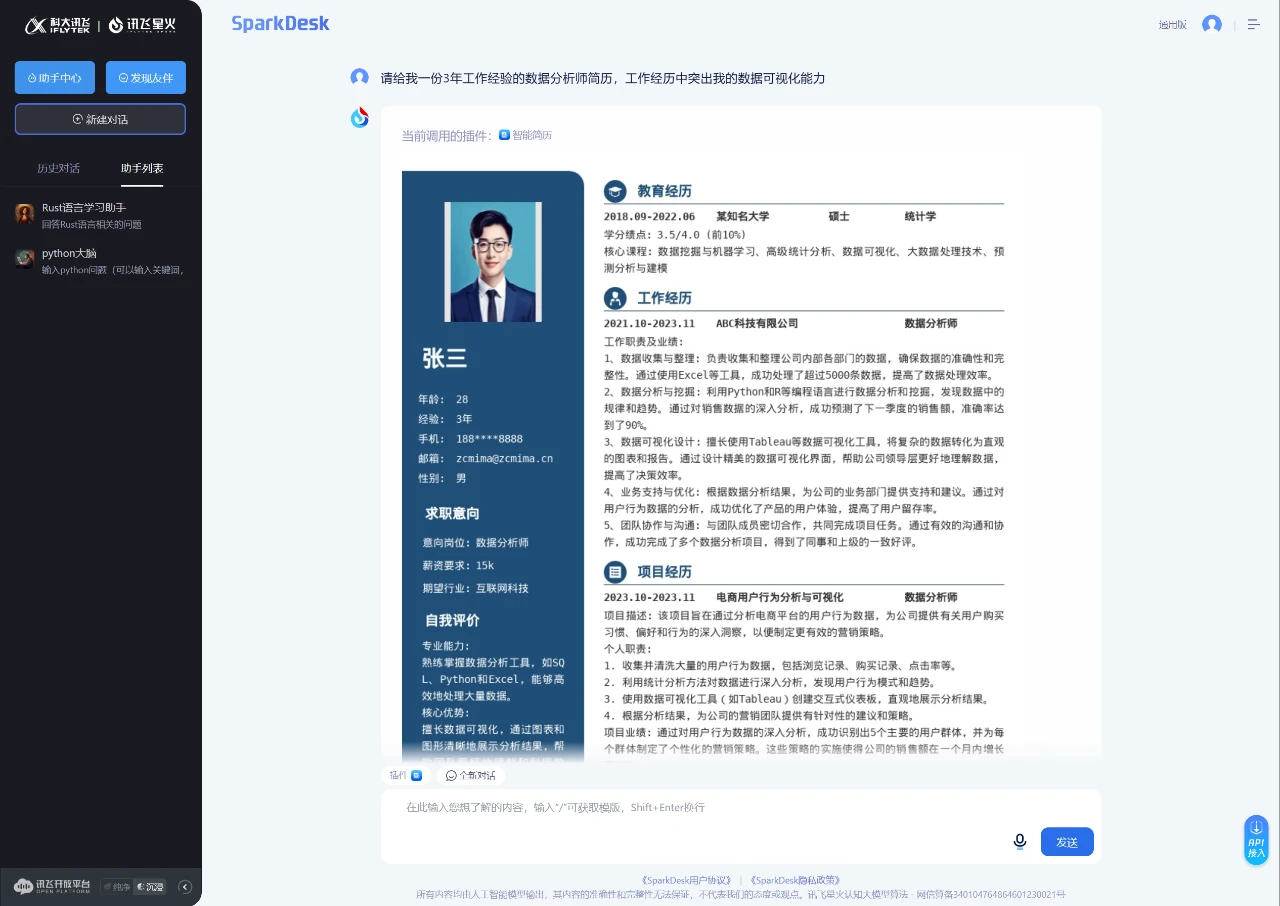Click the 讯飞星火 logo in sidebar

142,25
